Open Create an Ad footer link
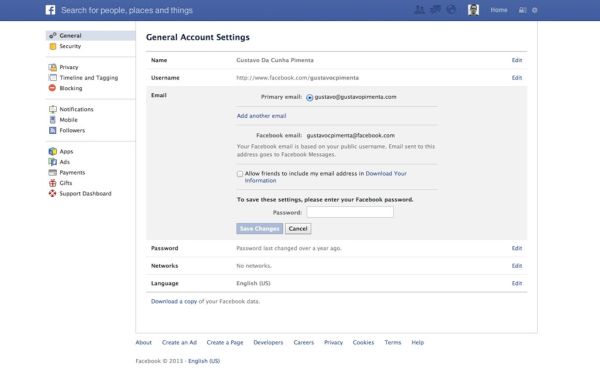Image resolution: width=600 pixels, height=383 pixels. tap(179, 342)
